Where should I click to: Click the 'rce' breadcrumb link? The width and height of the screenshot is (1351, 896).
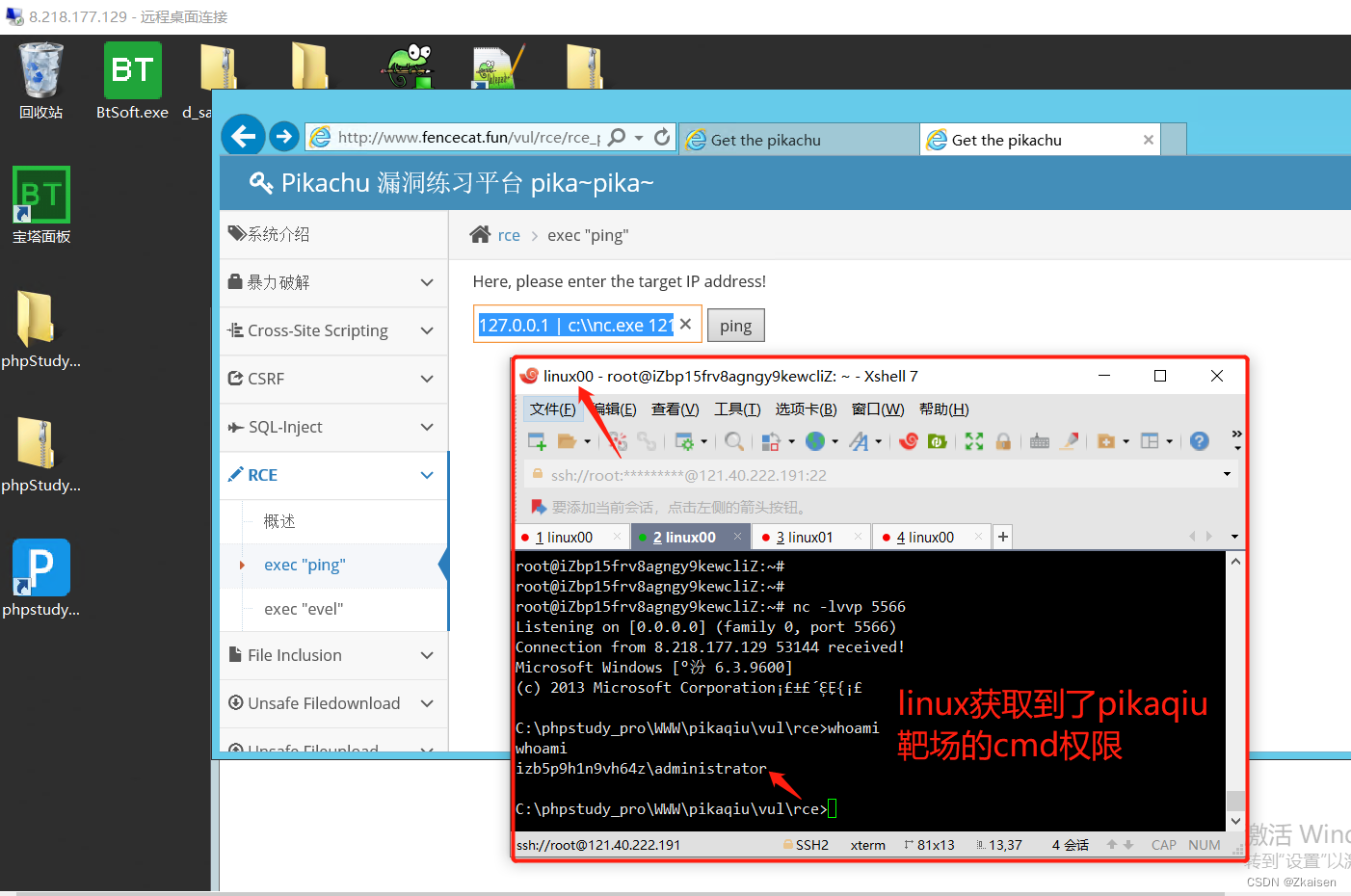pos(509,235)
